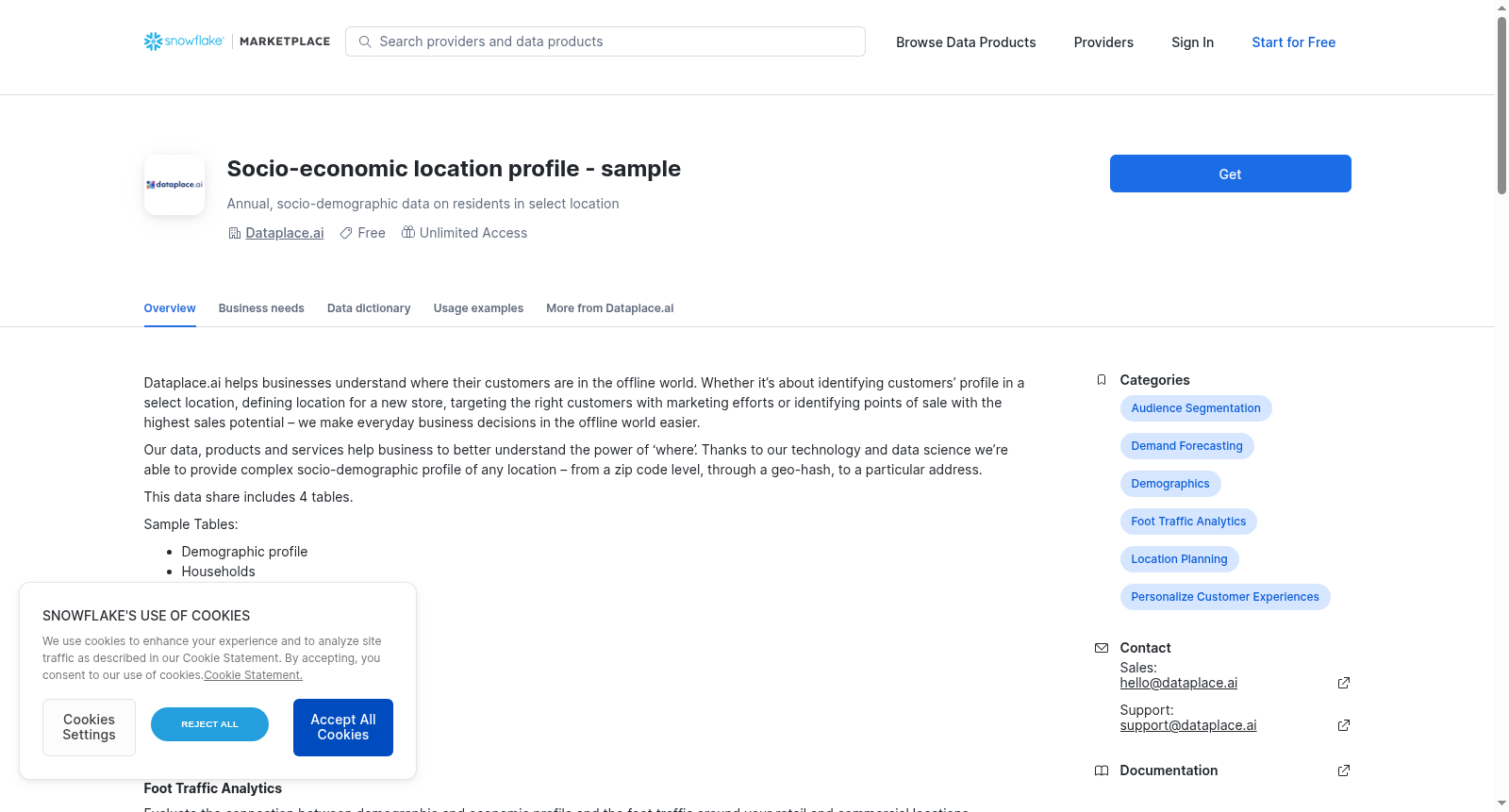
Task: Click REJECT ALL cookies button
Action: [x=209, y=724]
